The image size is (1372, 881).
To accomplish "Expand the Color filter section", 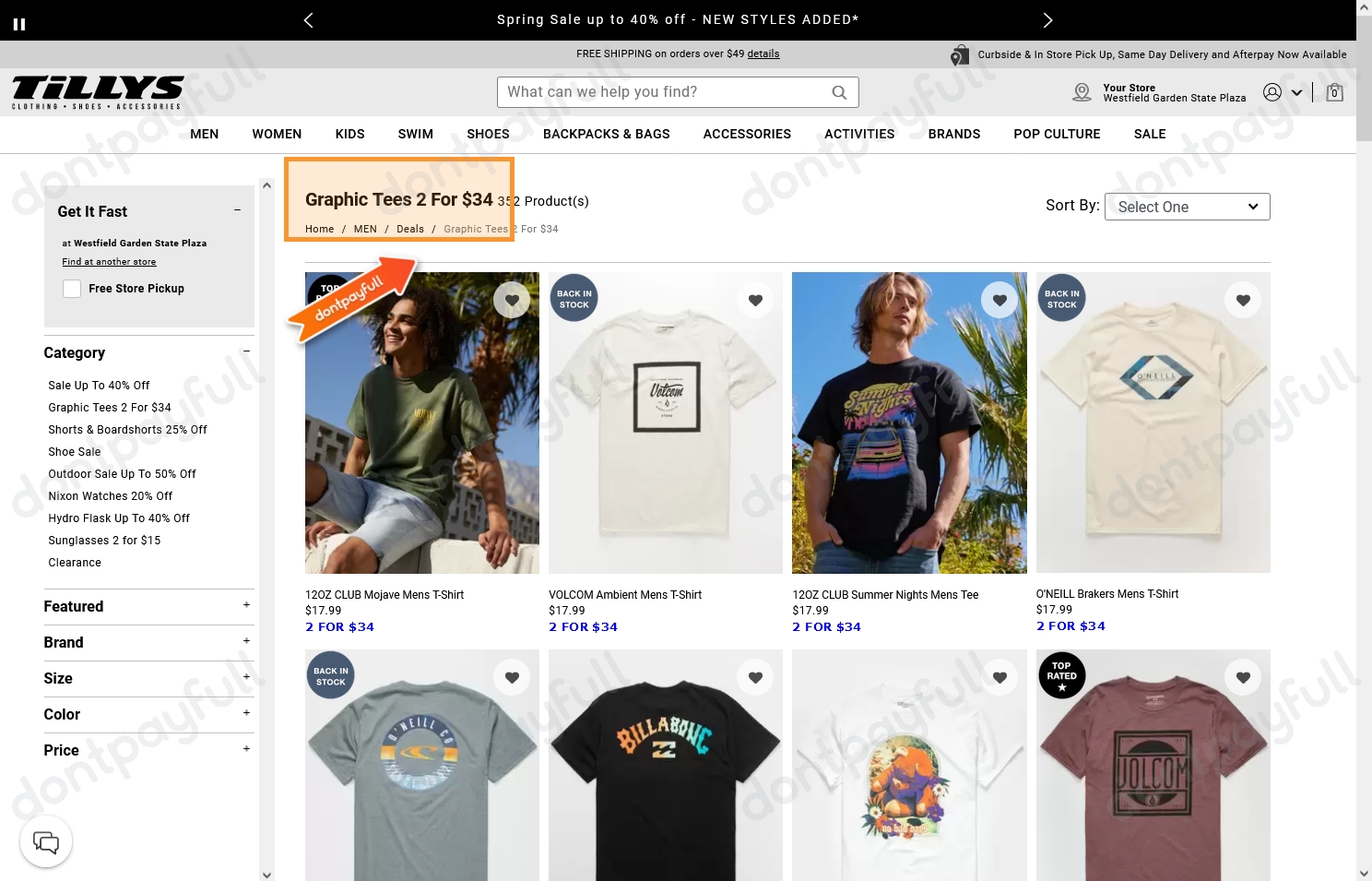I will click(x=245, y=712).
